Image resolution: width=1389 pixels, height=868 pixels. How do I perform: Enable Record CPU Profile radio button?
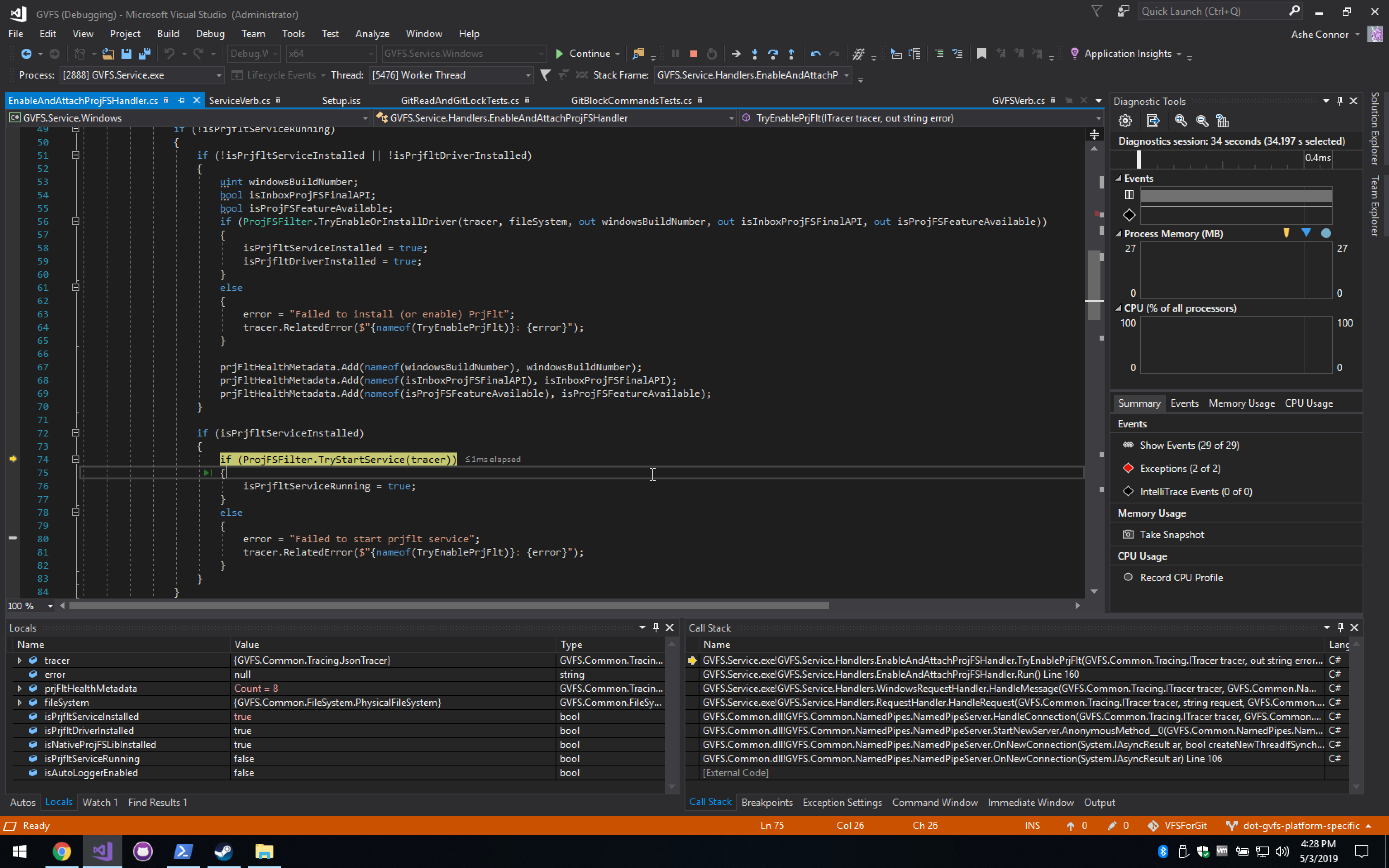[x=1128, y=577]
